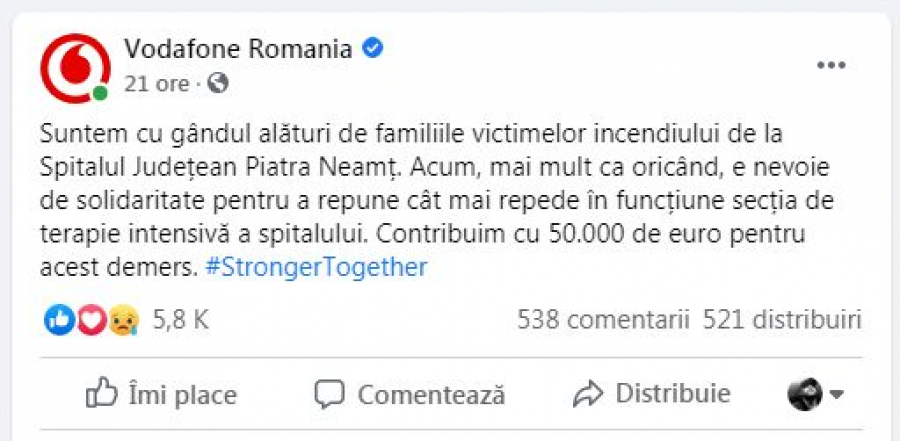Click the blue Like reaction icon
Image resolution: width=900 pixels, height=441 pixels.
click(59, 320)
